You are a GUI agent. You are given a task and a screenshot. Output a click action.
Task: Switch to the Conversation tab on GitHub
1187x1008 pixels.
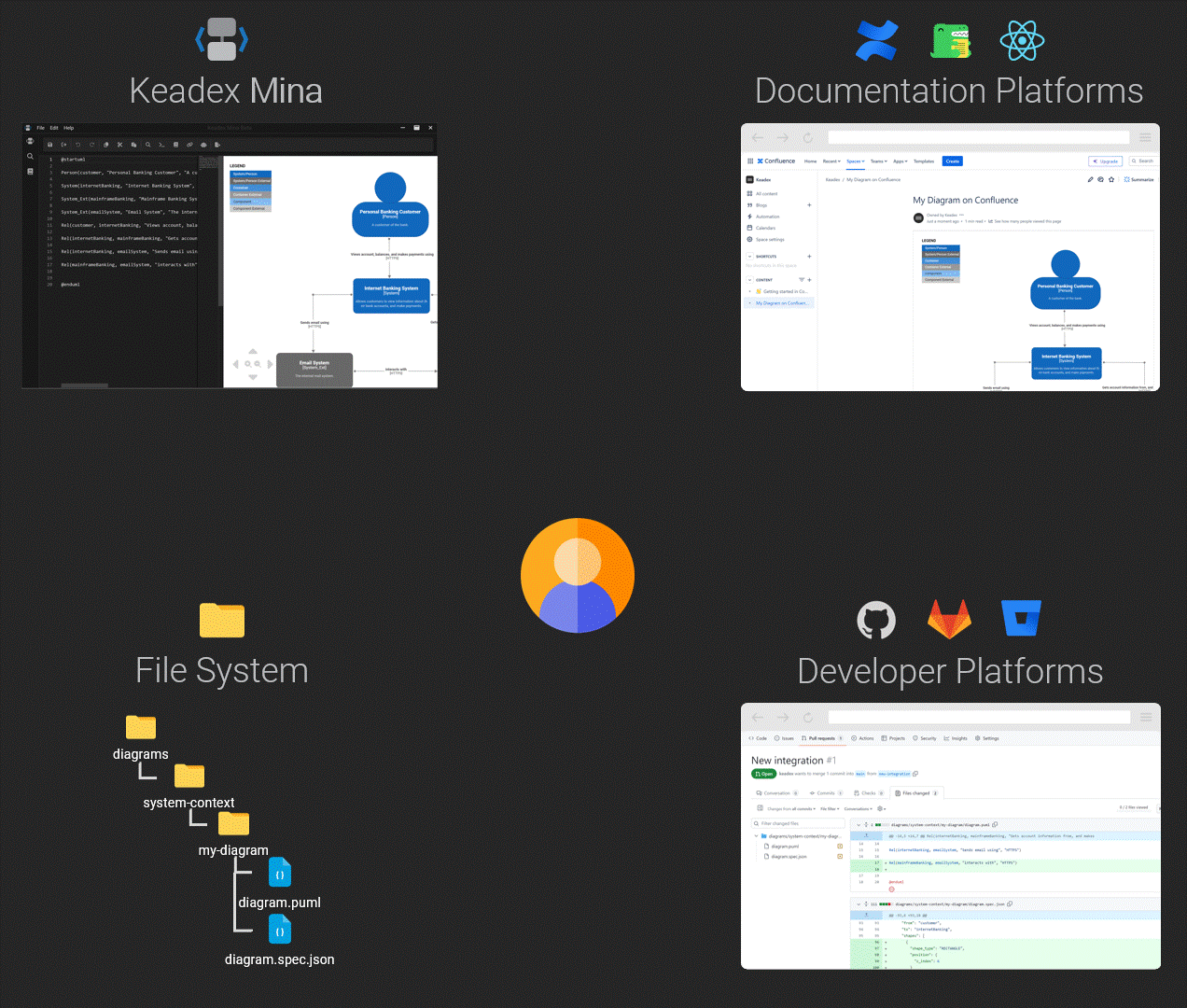pos(776,793)
